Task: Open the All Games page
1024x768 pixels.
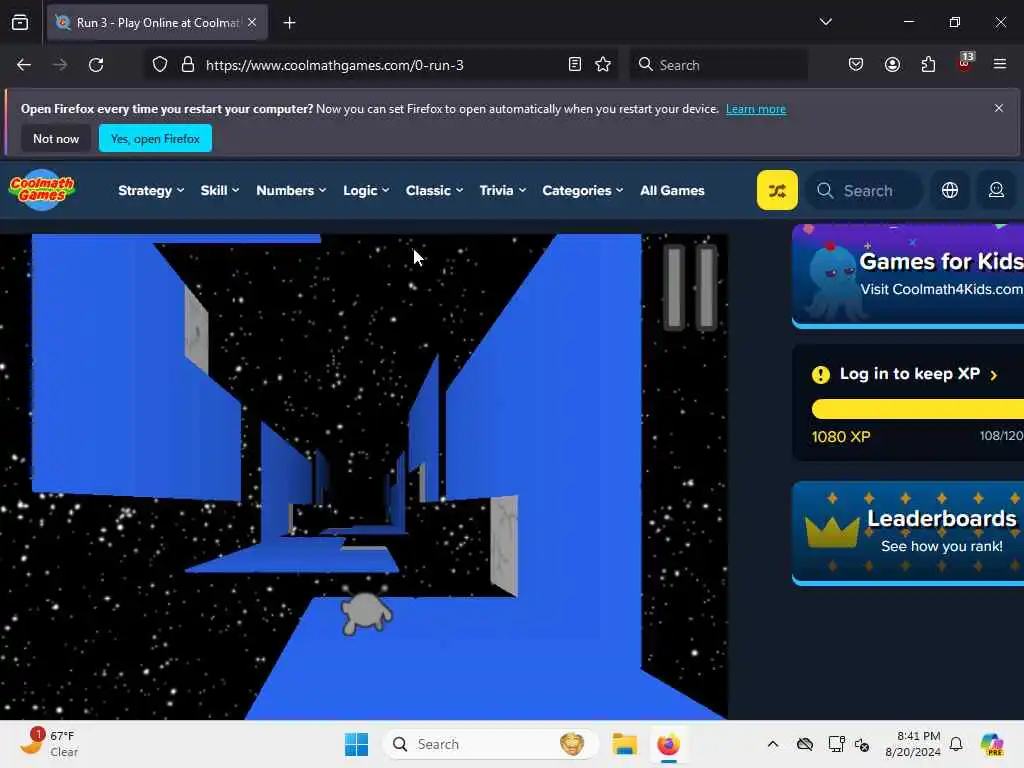Action: pyautogui.click(x=672, y=190)
